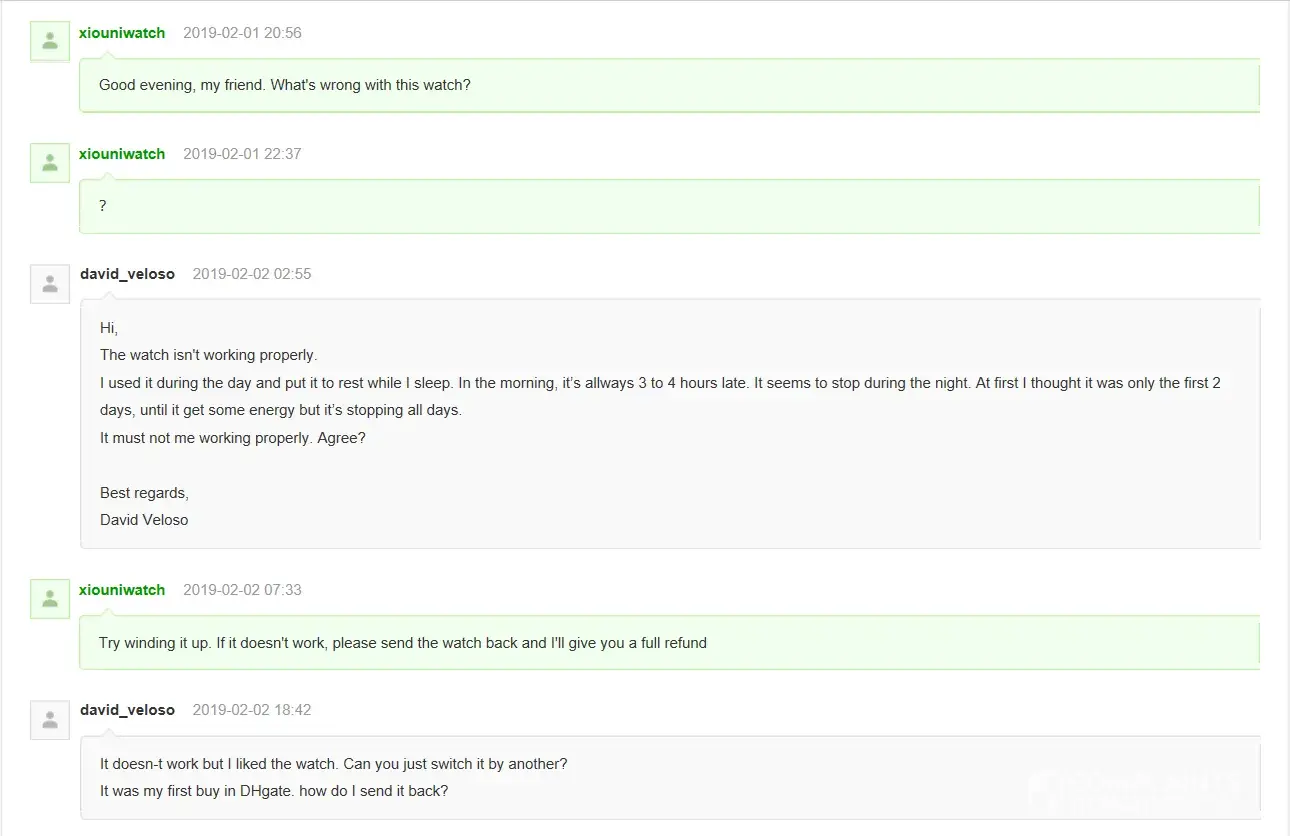
Task: Click david_veloso avatar beside the 18:42 message
Action: click(50, 719)
